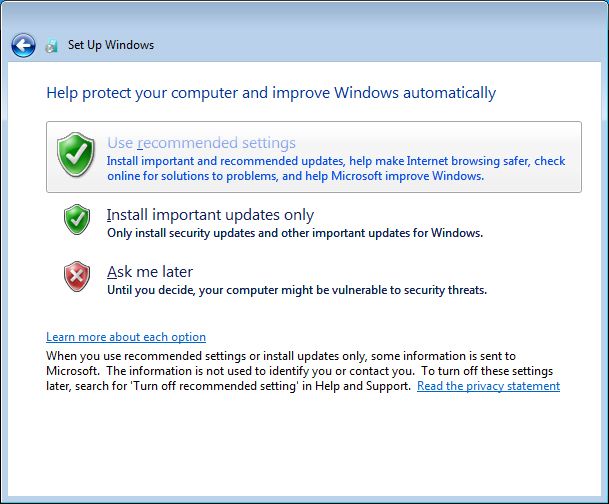The height and width of the screenshot is (504, 609).
Task: Click the small Set Up Windows icon
Action: 51,46
